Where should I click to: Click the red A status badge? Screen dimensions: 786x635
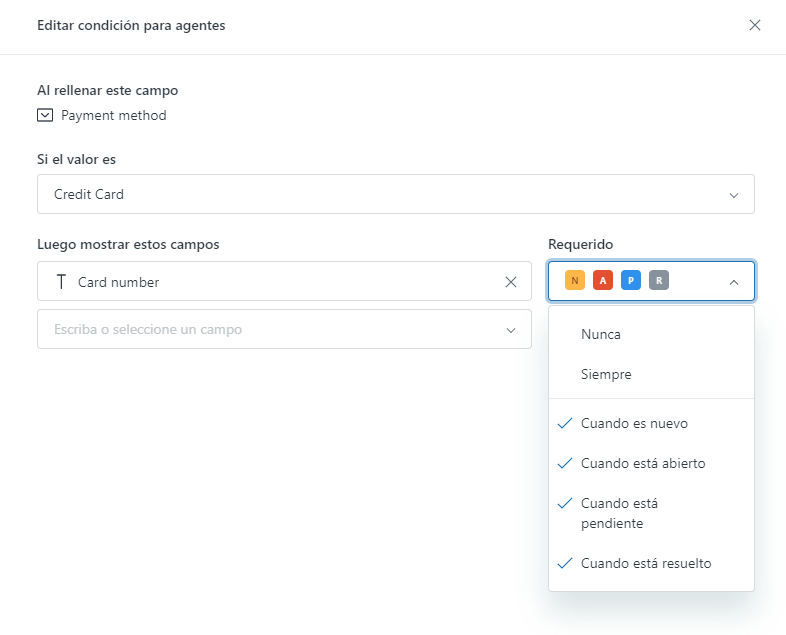602,281
